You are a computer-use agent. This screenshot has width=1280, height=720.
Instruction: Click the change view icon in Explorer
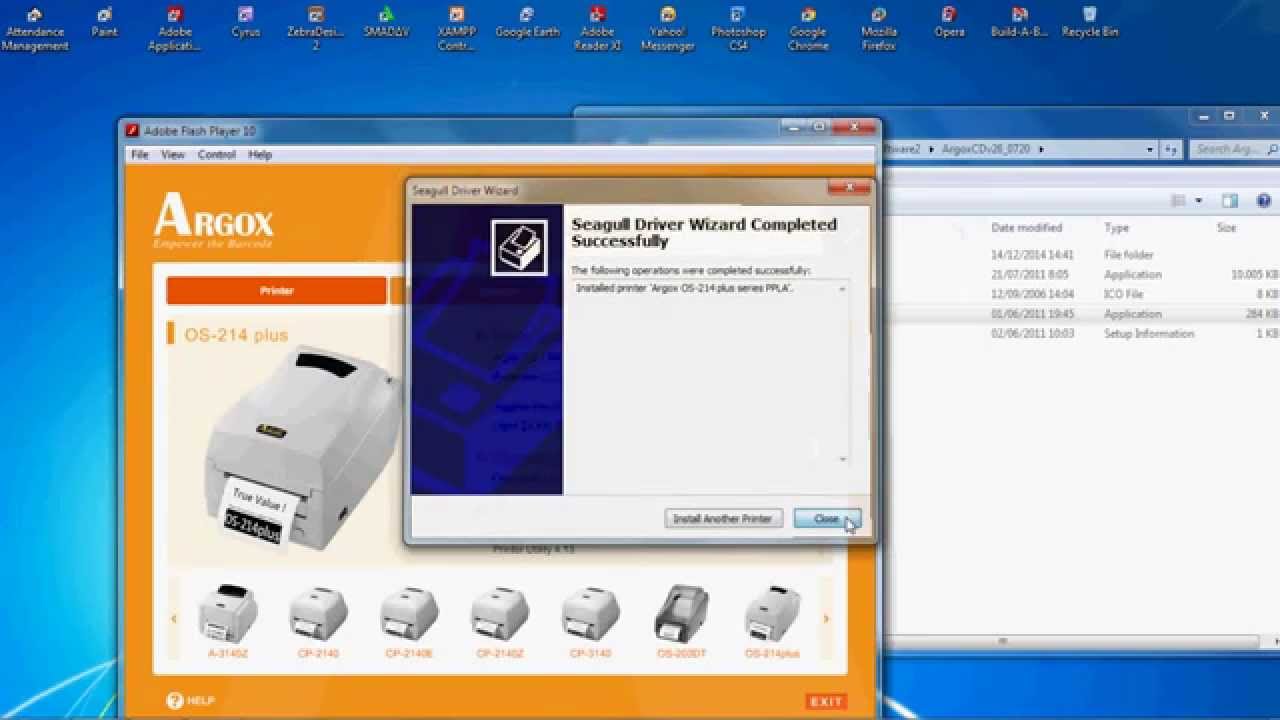tap(1179, 201)
